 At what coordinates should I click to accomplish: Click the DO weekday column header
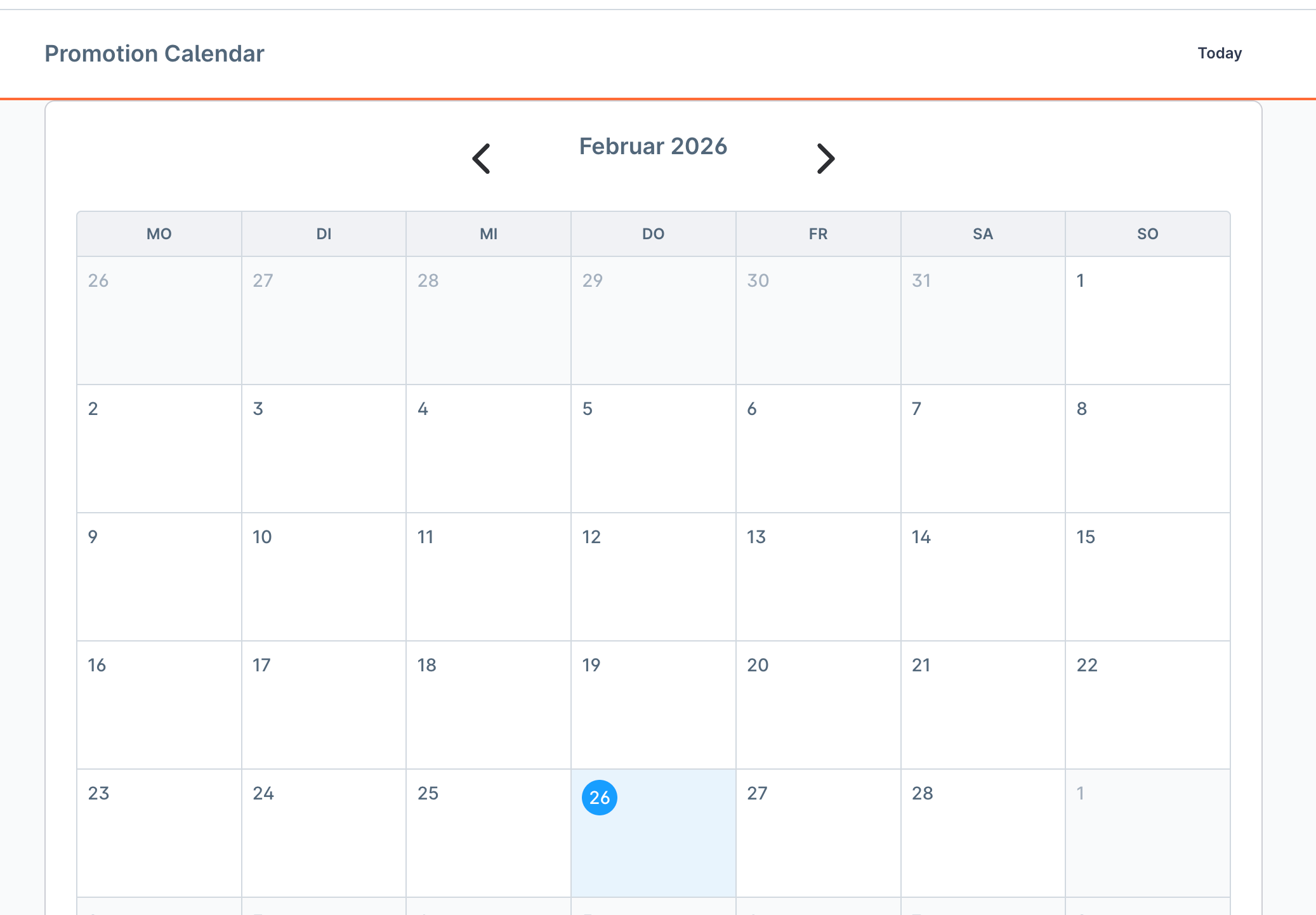(x=653, y=234)
